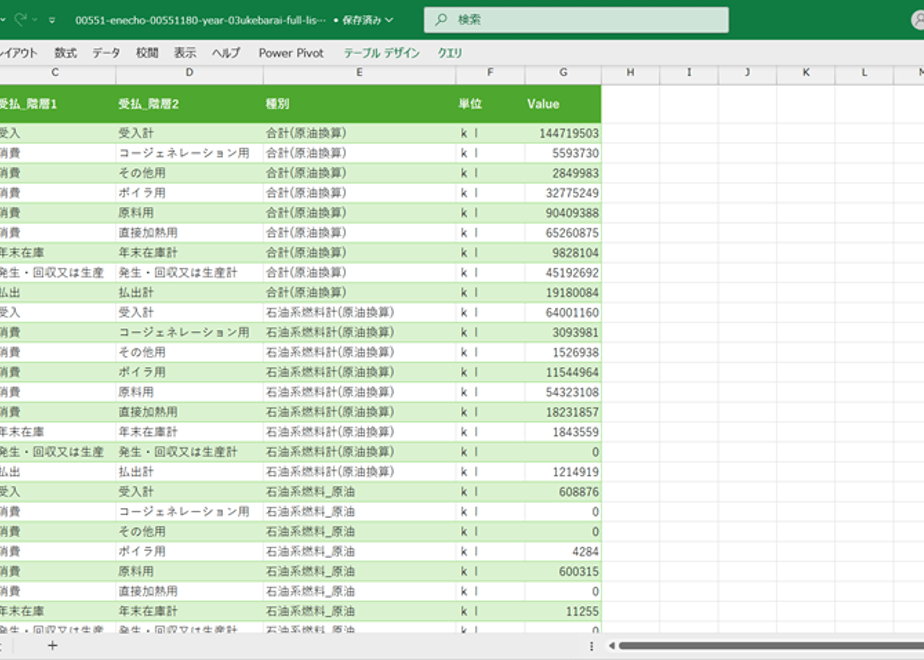Click 年末在庫計 in the 9828104 row
The image size is (924, 660).
tap(148, 253)
